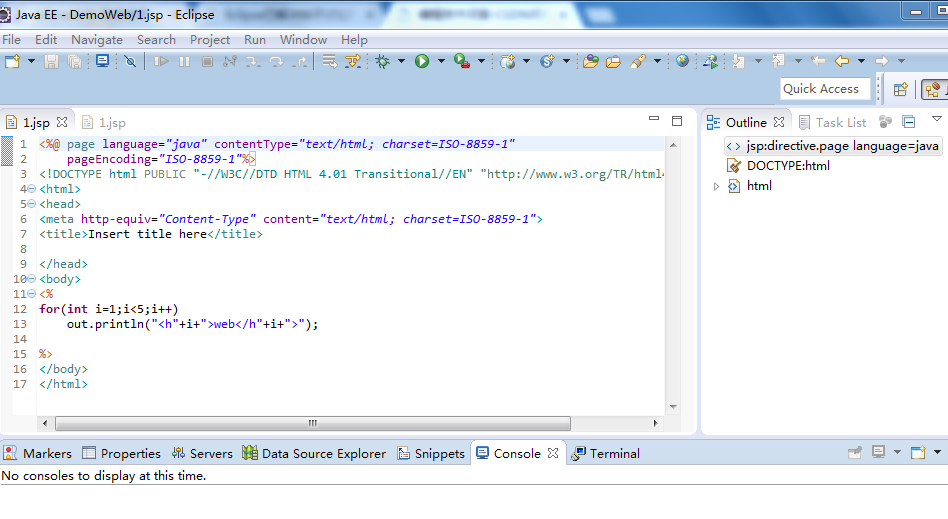Screen dimensions: 948x519
Task: Click the Run External Tools icon
Action: point(462,61)
